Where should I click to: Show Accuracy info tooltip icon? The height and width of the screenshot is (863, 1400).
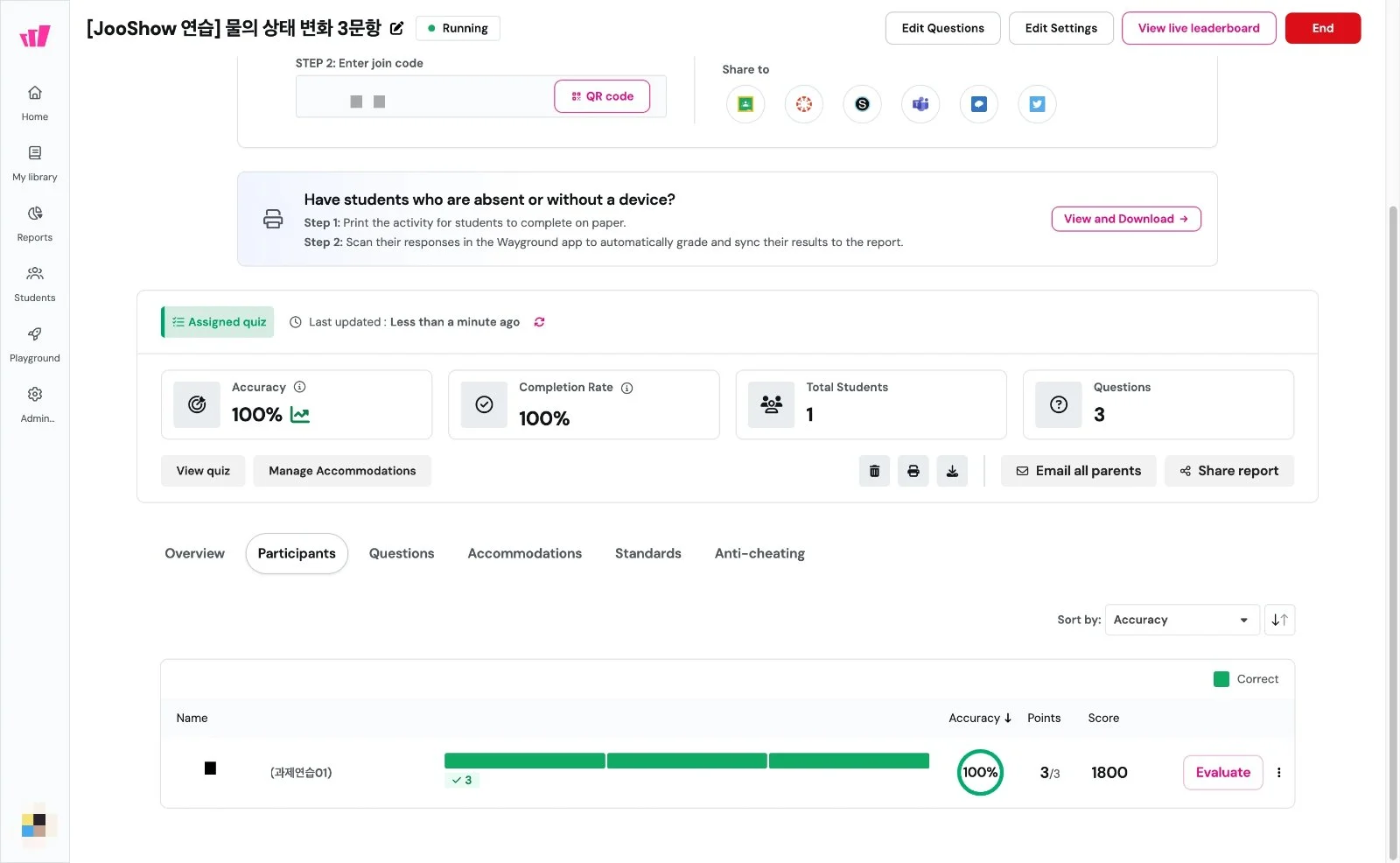(x=300, y=387)
